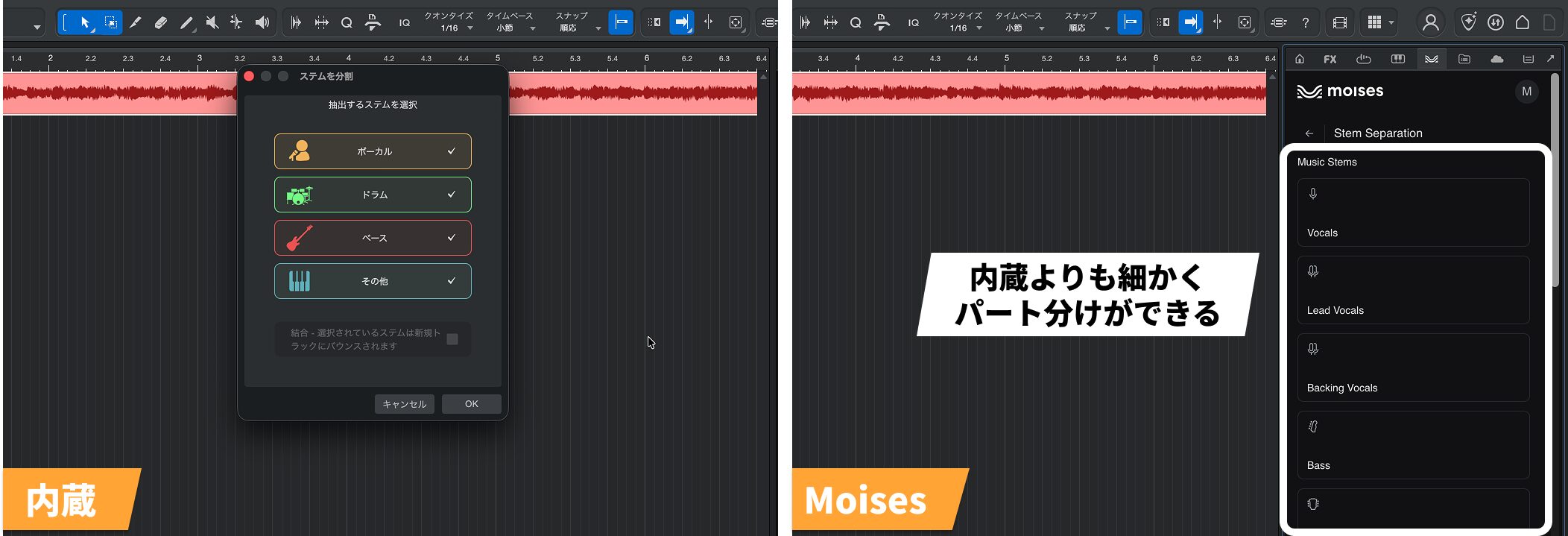Toggle Autoscroll blue arrow in the left toolbar
This screenshot has width=1568, height=536.
[681, 22]
